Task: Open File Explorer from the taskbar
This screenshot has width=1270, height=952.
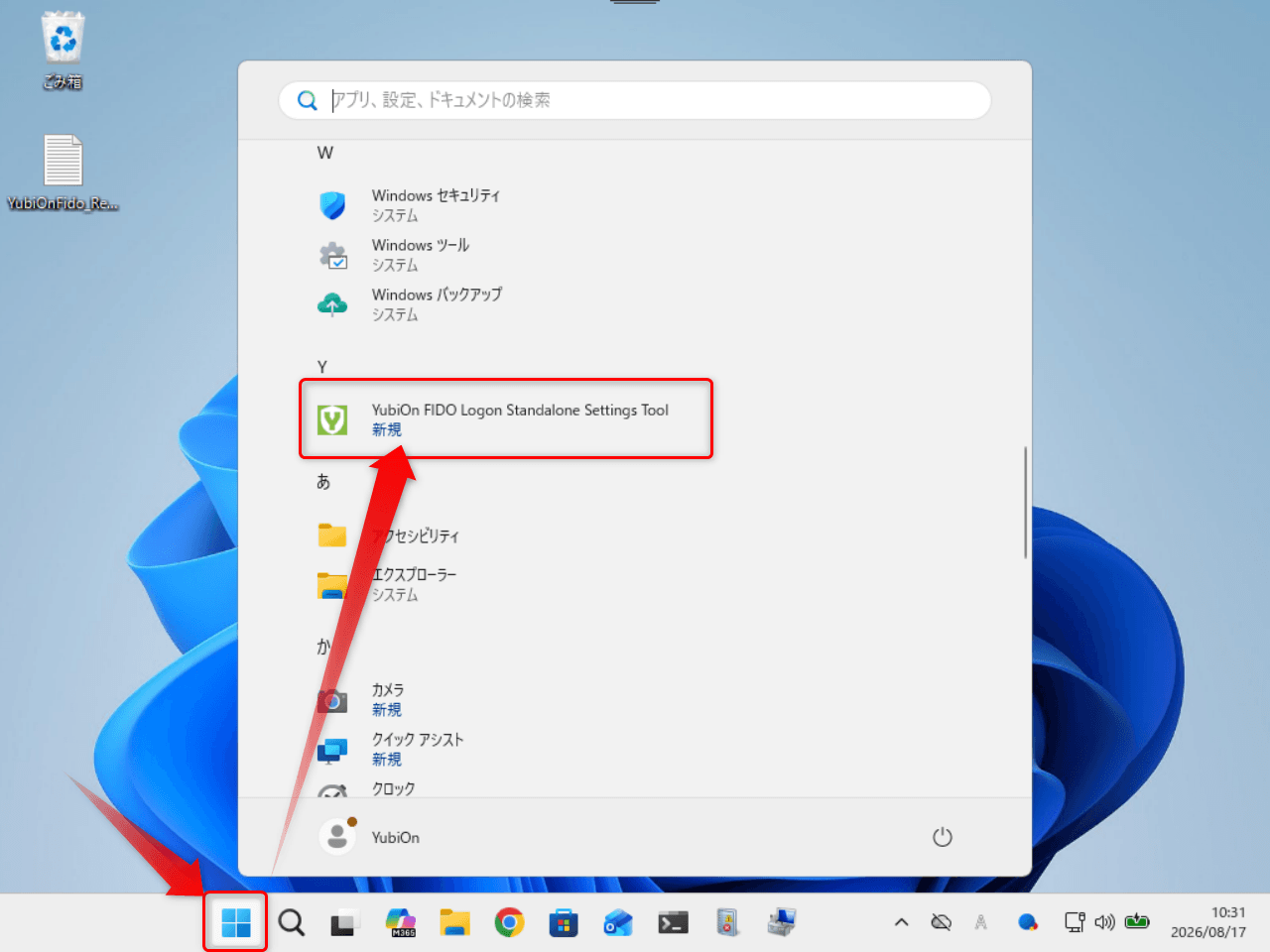Action: click(454, 923)
